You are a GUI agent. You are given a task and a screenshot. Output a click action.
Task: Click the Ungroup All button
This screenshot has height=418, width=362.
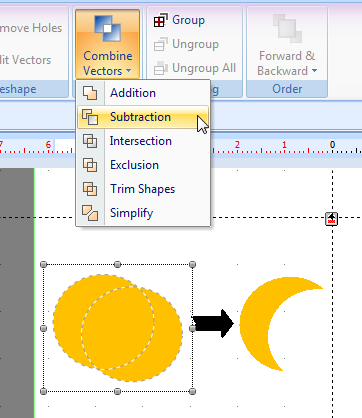tap(195, 68)
